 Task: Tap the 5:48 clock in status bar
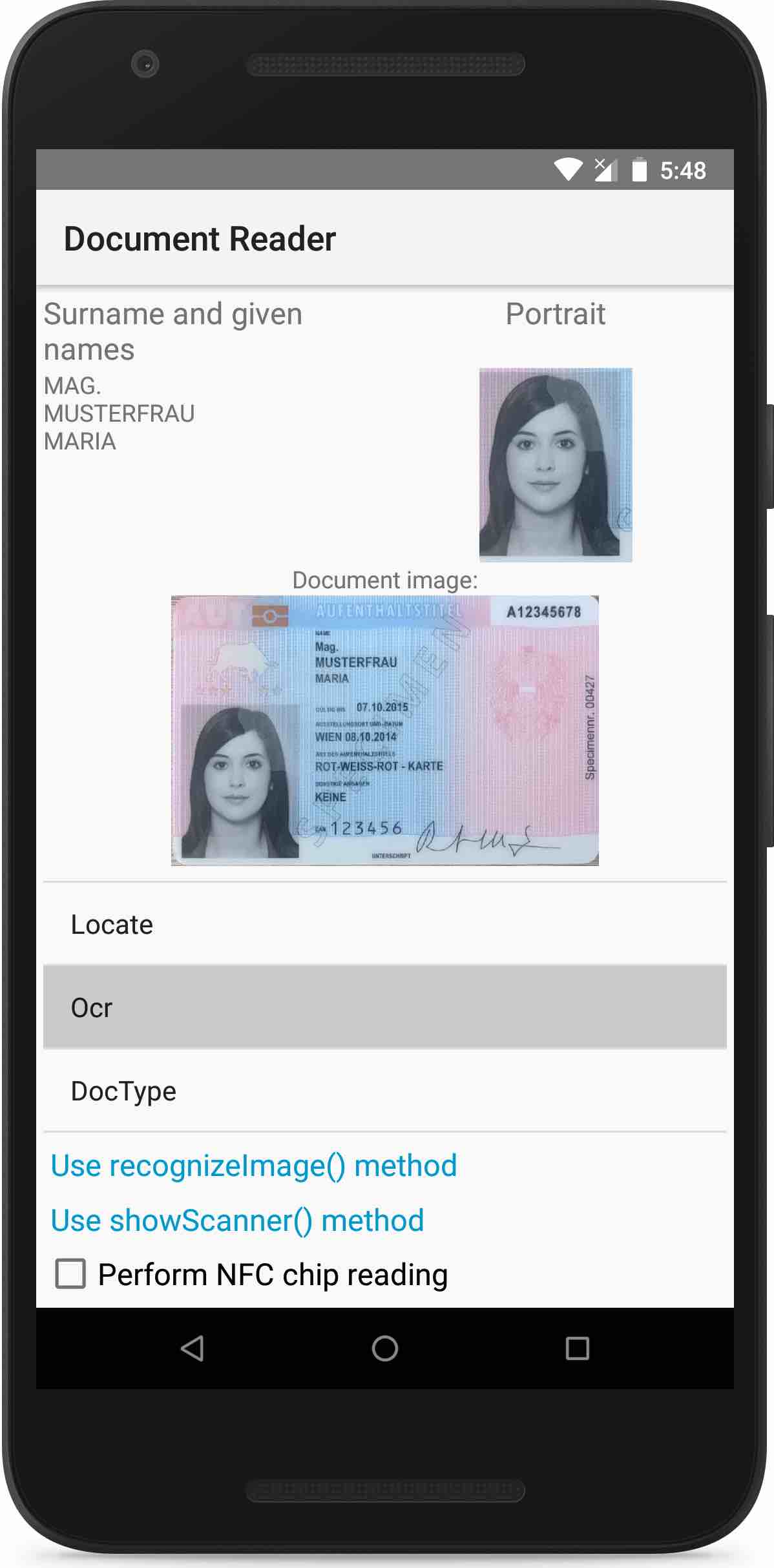[683, 170]
